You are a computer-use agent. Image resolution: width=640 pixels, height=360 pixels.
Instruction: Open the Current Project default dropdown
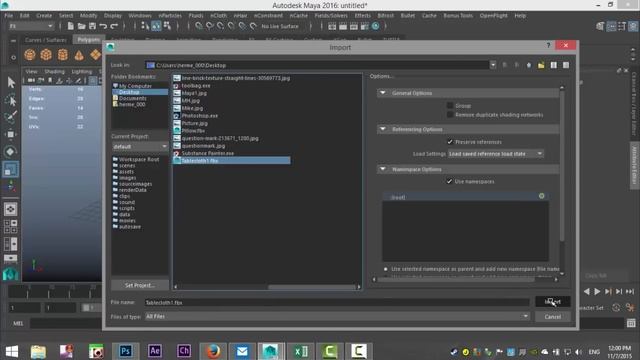pos(140,146)
